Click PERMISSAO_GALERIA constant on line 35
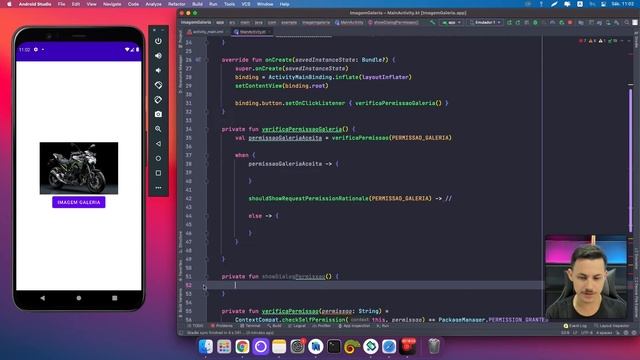 click(x=420, y=138)
